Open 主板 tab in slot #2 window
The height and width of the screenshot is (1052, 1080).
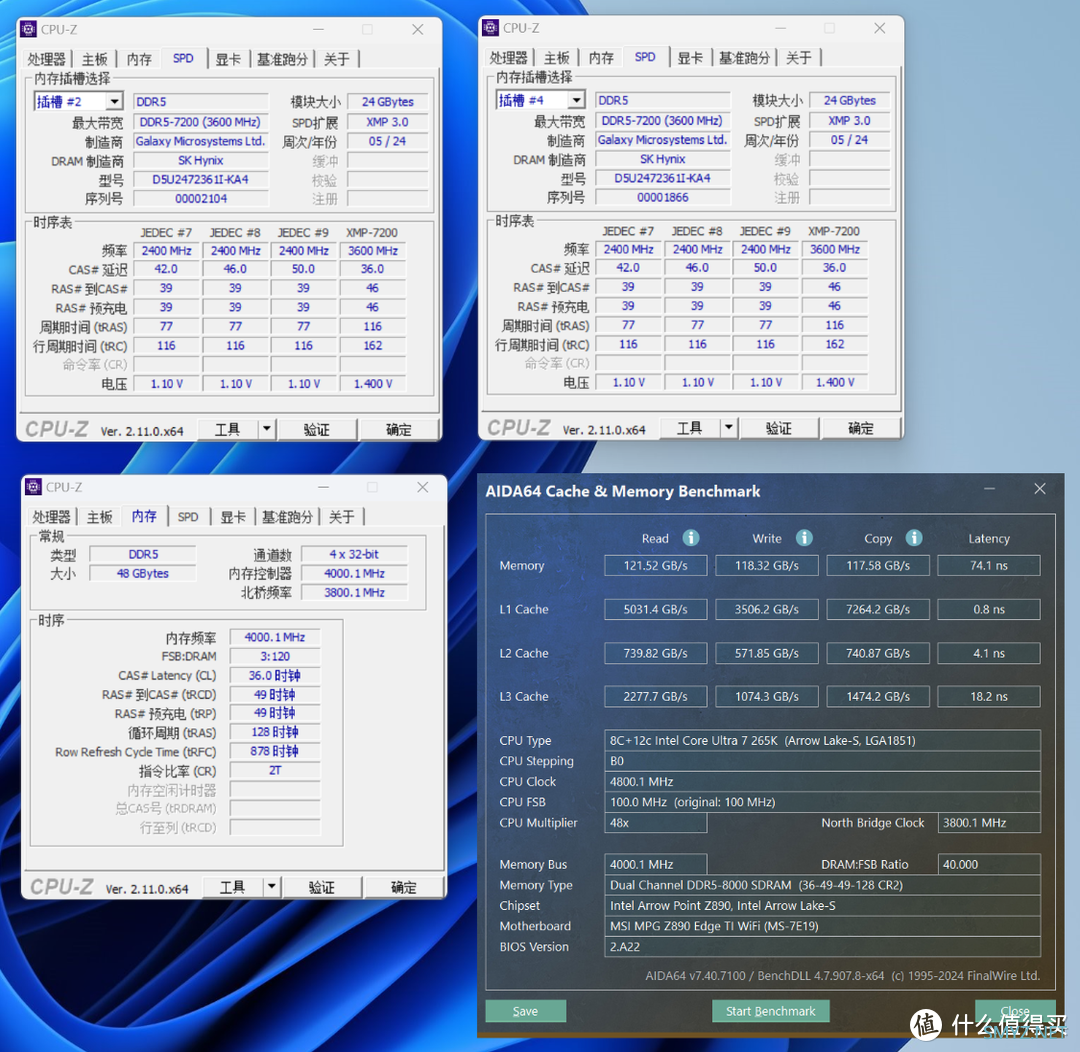[94, 59]
